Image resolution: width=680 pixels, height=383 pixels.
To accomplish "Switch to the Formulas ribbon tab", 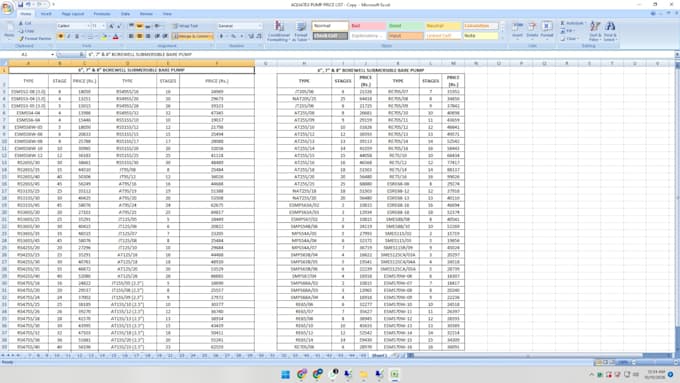I will 102,14.
